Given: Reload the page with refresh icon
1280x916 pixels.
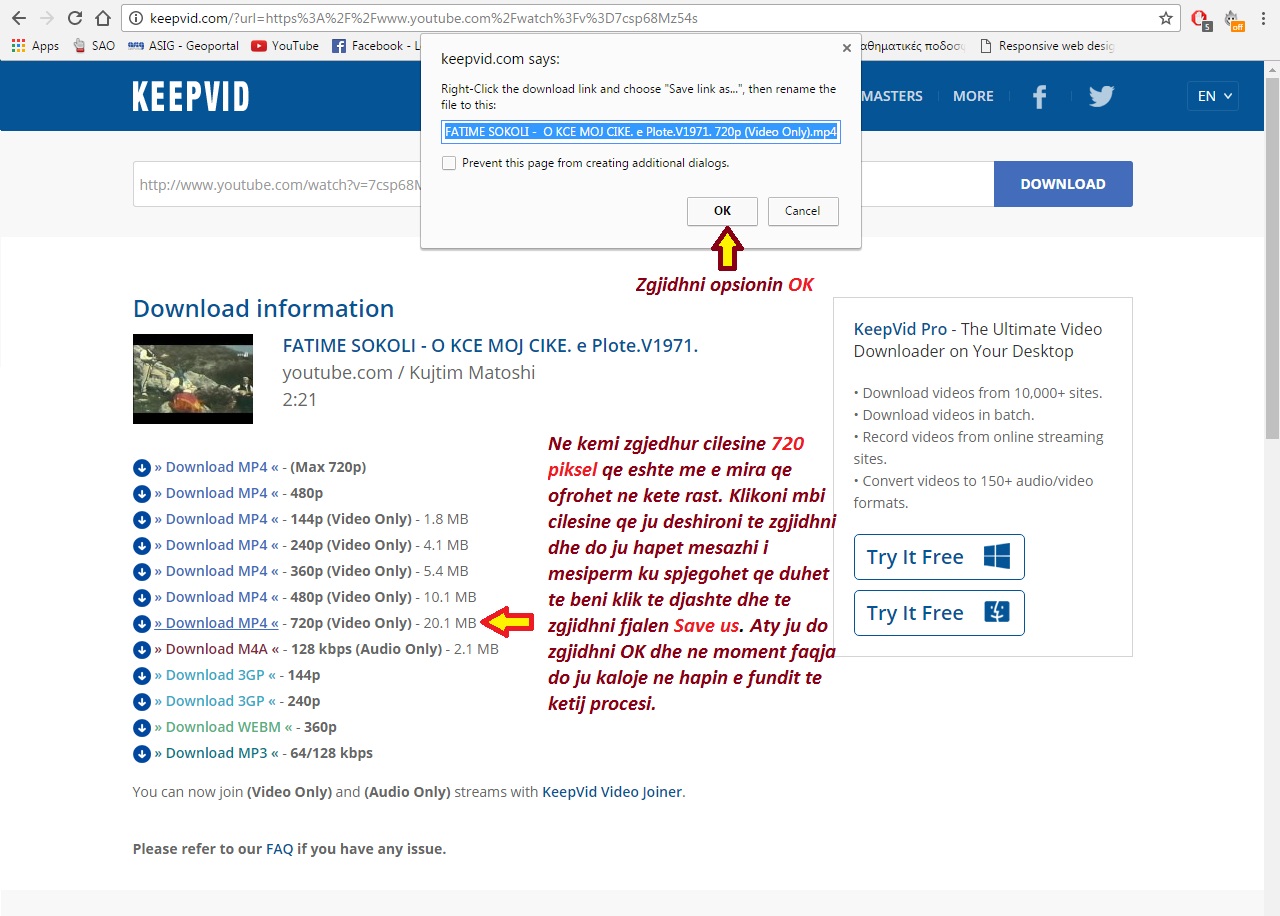Looking at the screenshot, I should tap(75, 18).
